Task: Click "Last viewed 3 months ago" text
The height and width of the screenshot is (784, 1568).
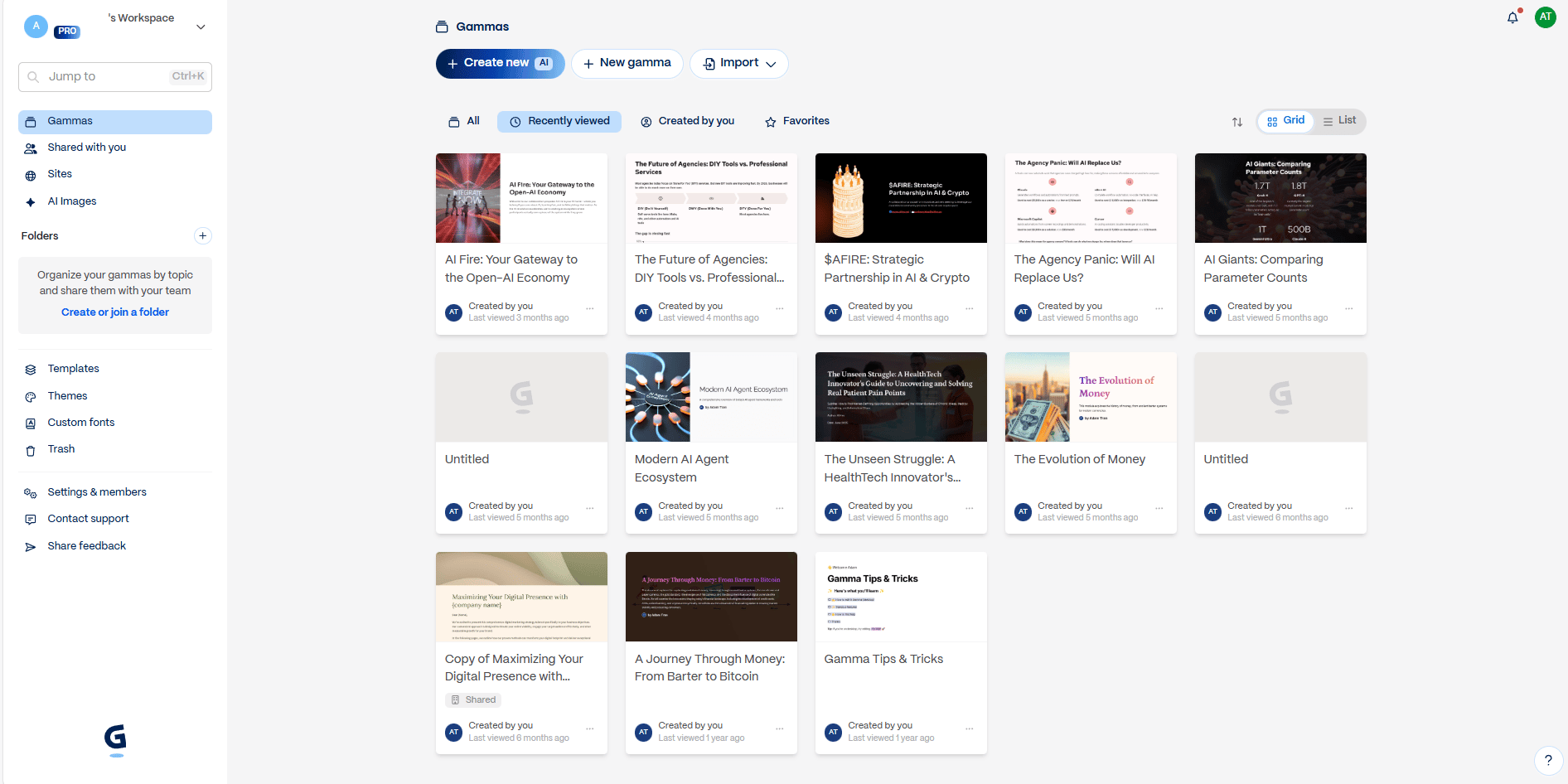Action: (x=519, y=318)
